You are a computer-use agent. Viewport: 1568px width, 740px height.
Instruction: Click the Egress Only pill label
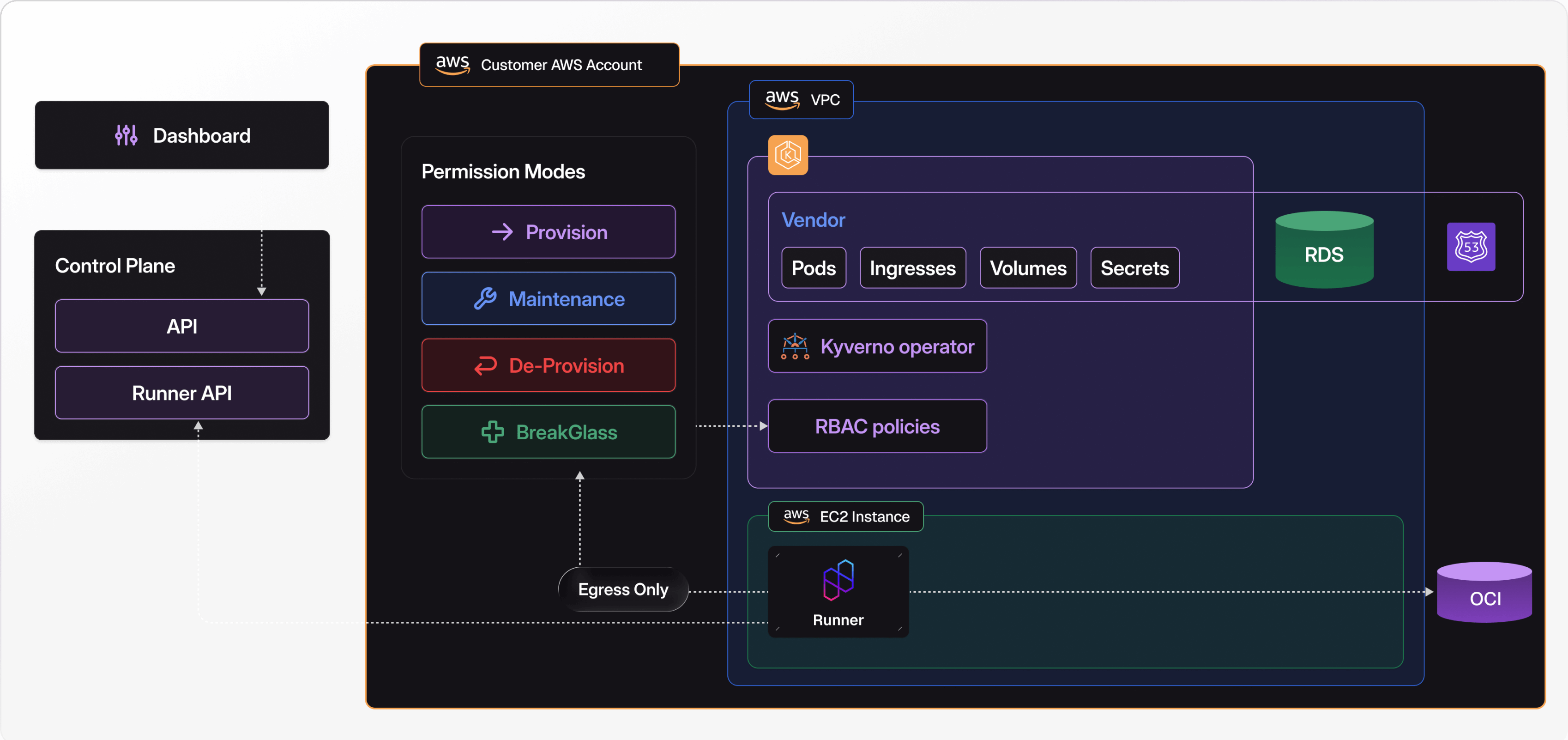coord(623,589)
